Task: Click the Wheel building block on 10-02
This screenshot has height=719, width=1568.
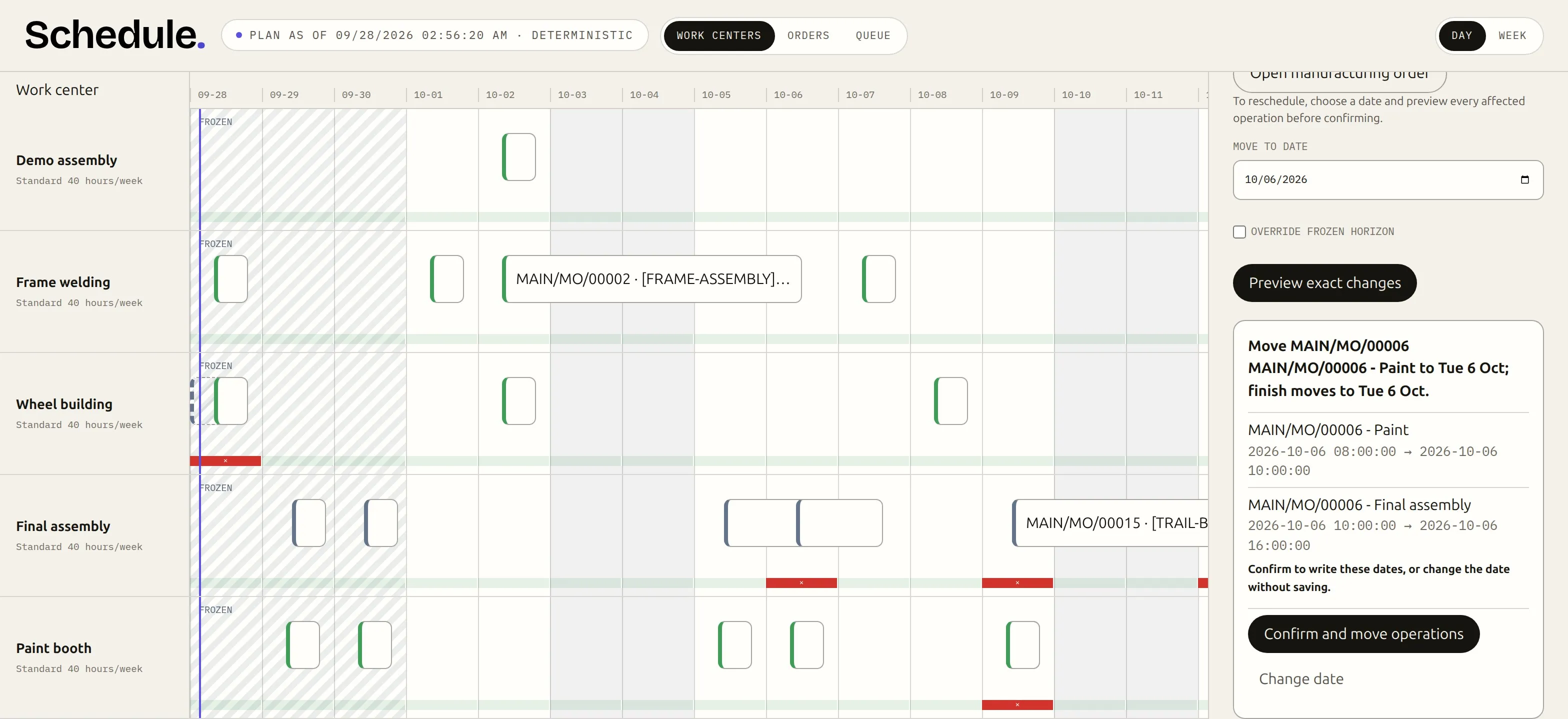Action: point(518,401)
